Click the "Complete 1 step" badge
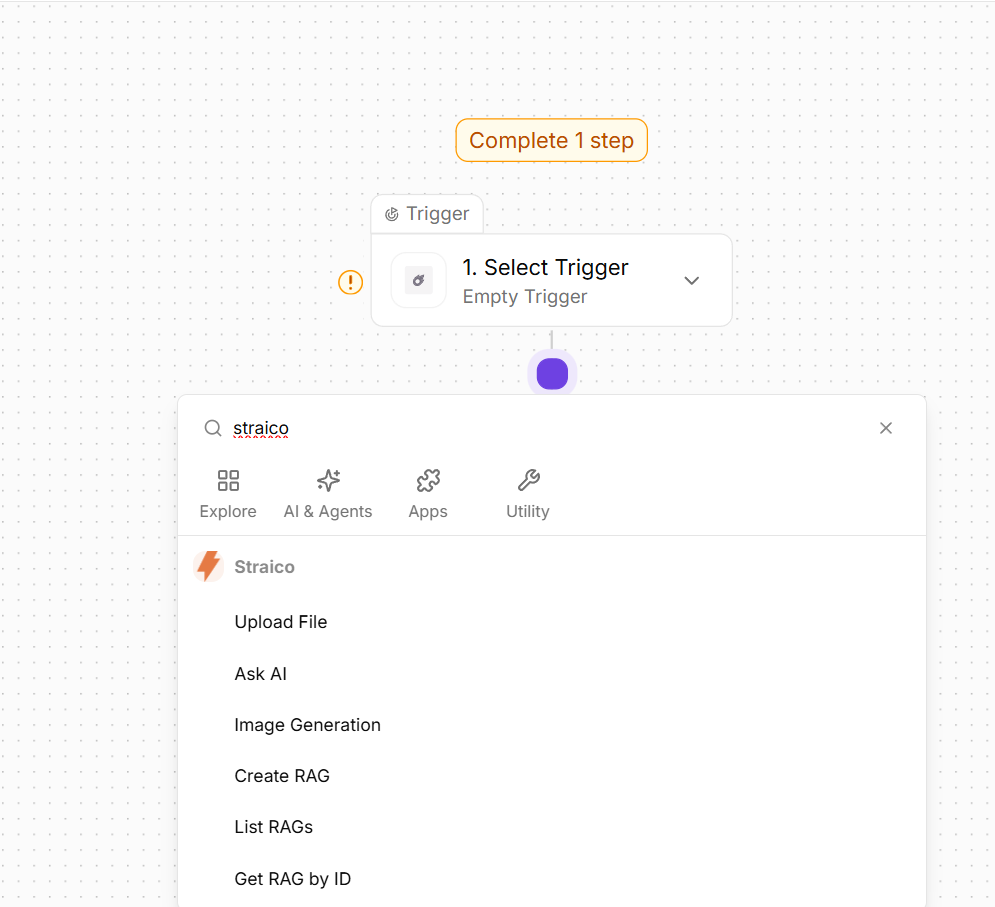995x907 pixels. [x=551, y=140]
